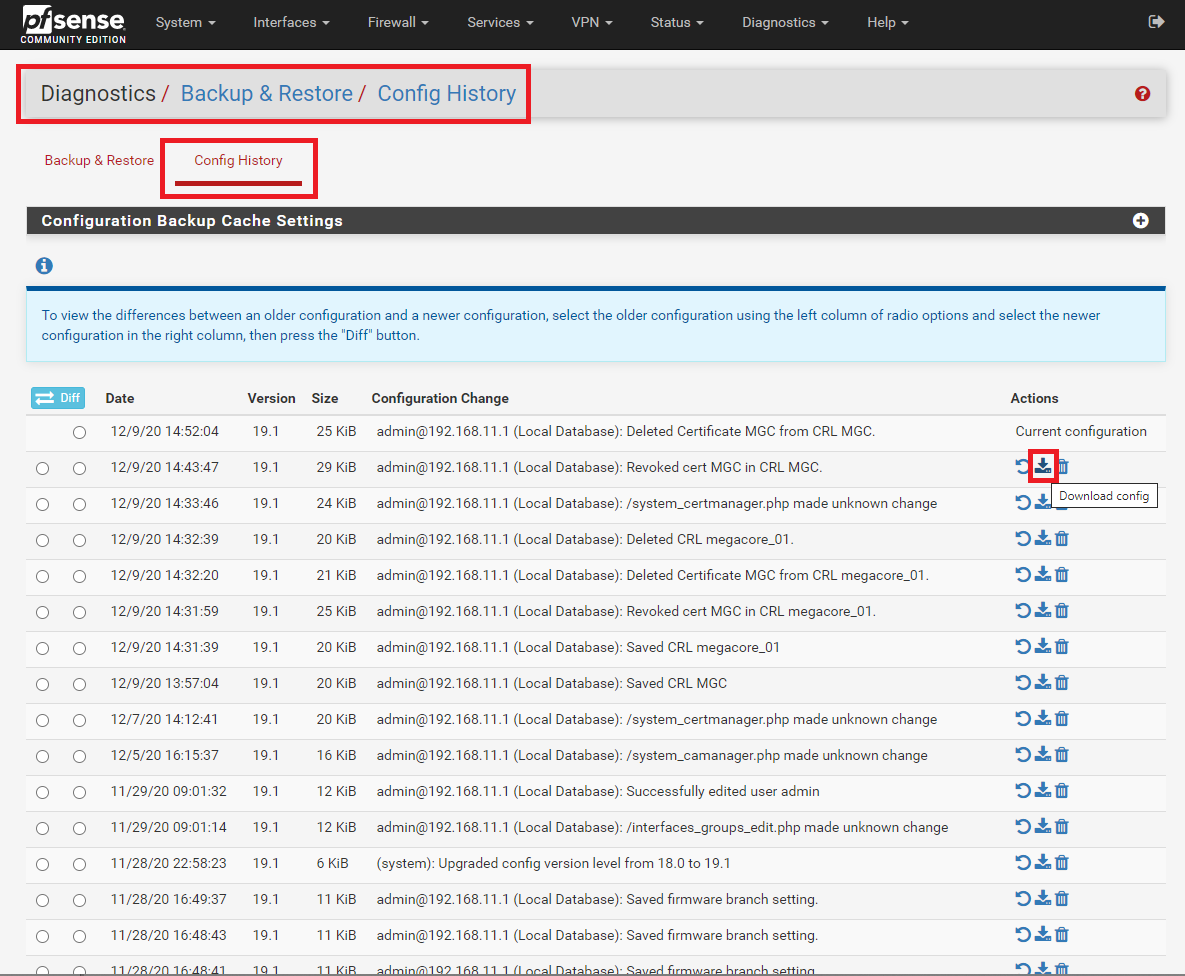Open the Help dropdown menu
Screen dimensions: 1185x976
(x=887, y=22)
